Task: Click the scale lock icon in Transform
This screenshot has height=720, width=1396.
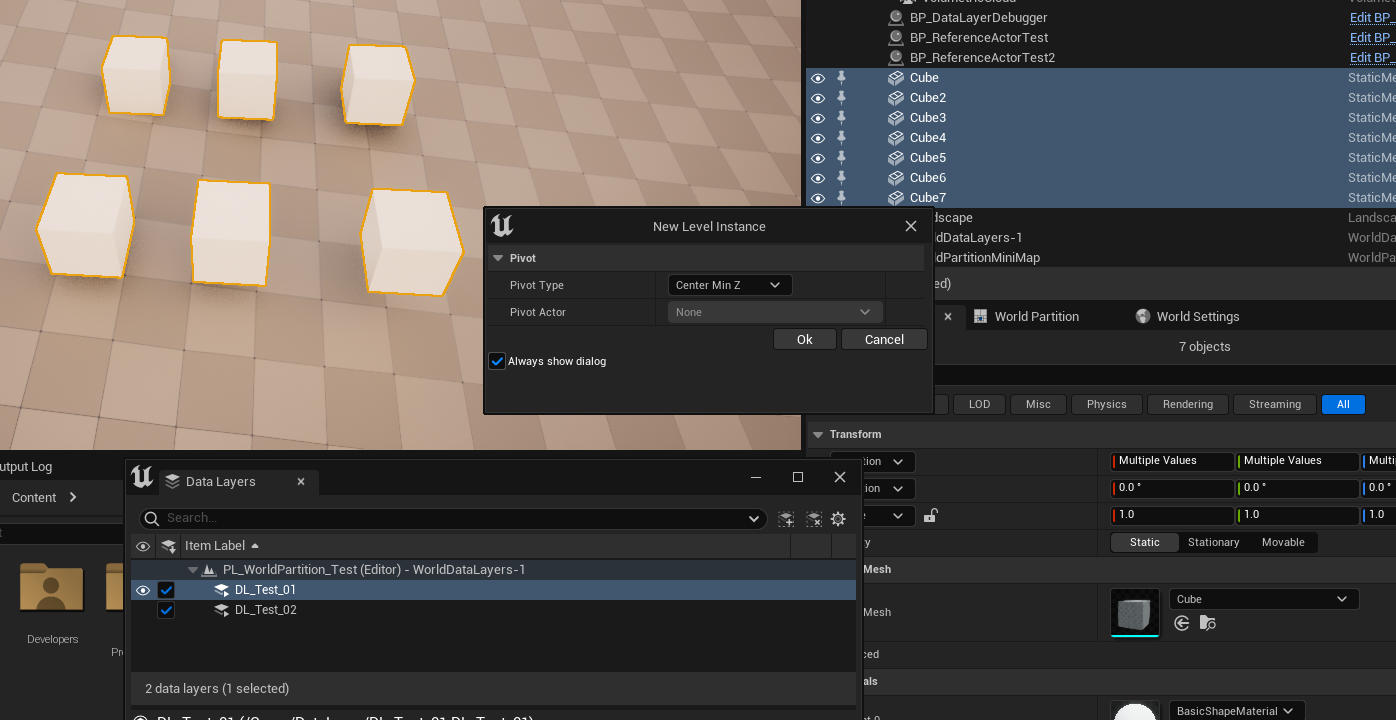Action: point(930,515)
